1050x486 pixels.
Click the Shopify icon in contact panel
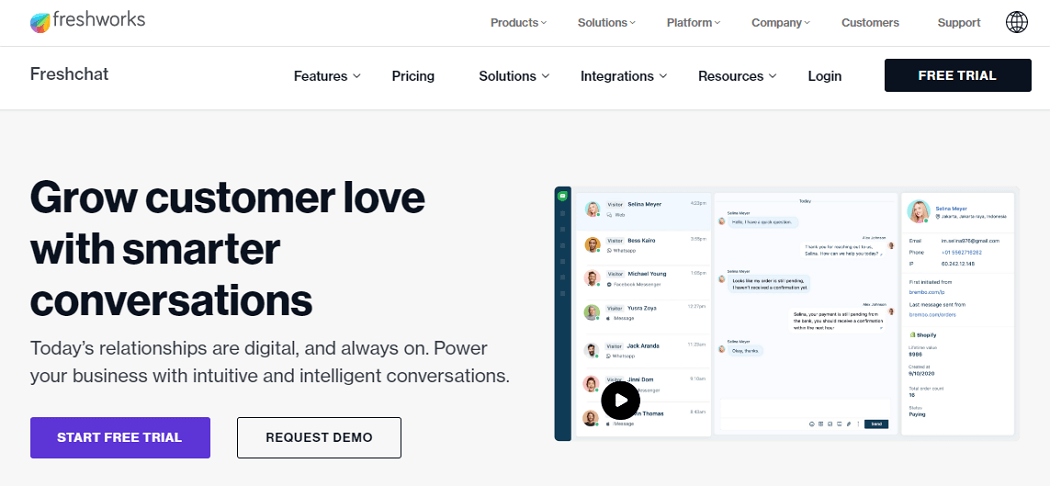pos(913,335)
